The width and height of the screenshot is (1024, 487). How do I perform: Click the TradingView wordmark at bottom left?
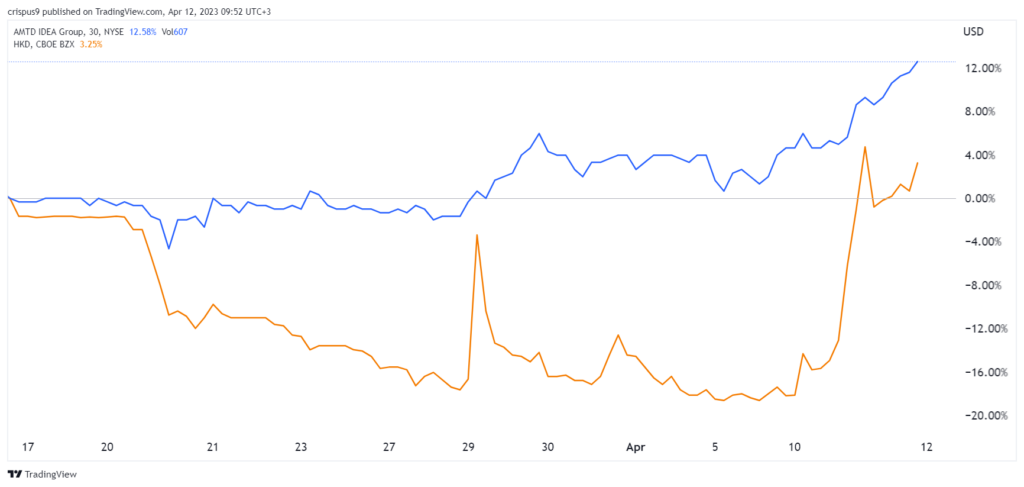tap(50, 474)
